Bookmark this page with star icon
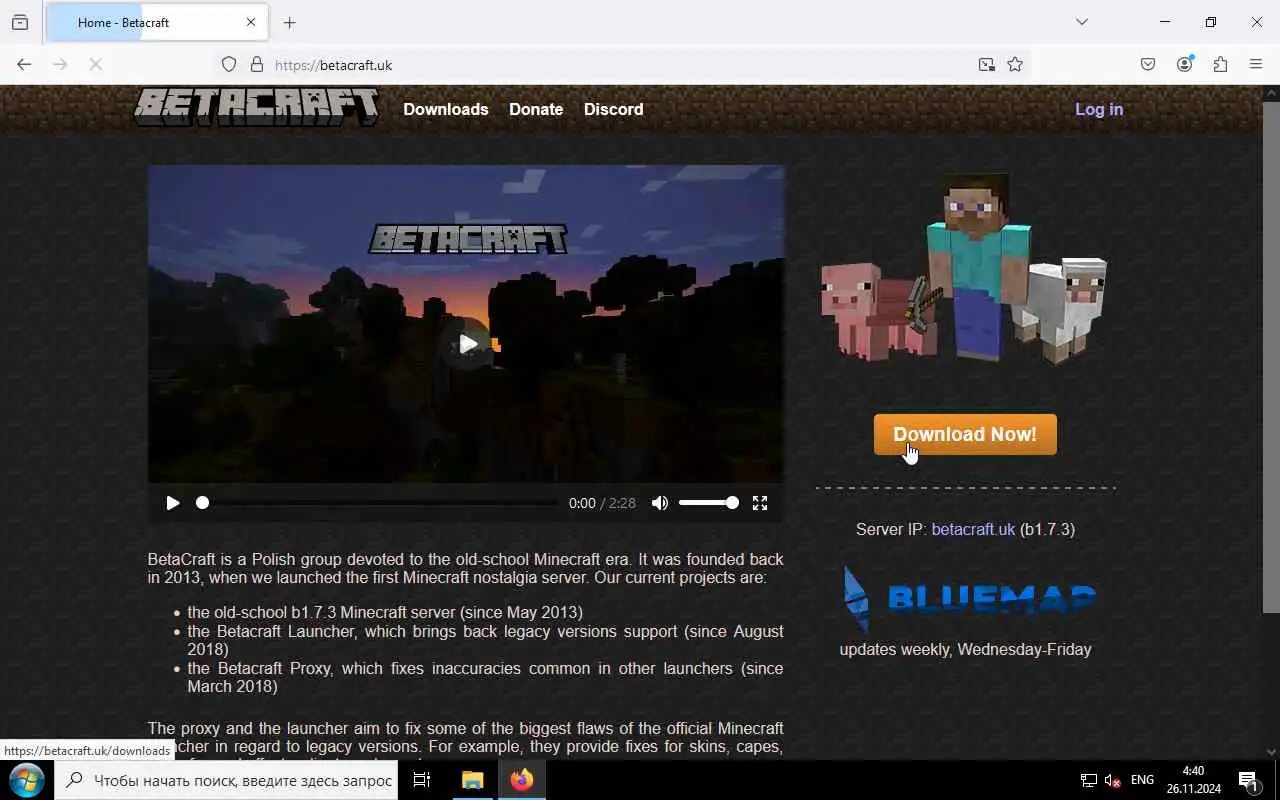Image resolution: width=1280 pixels, height=800 pixels. tap(1015, 64)
